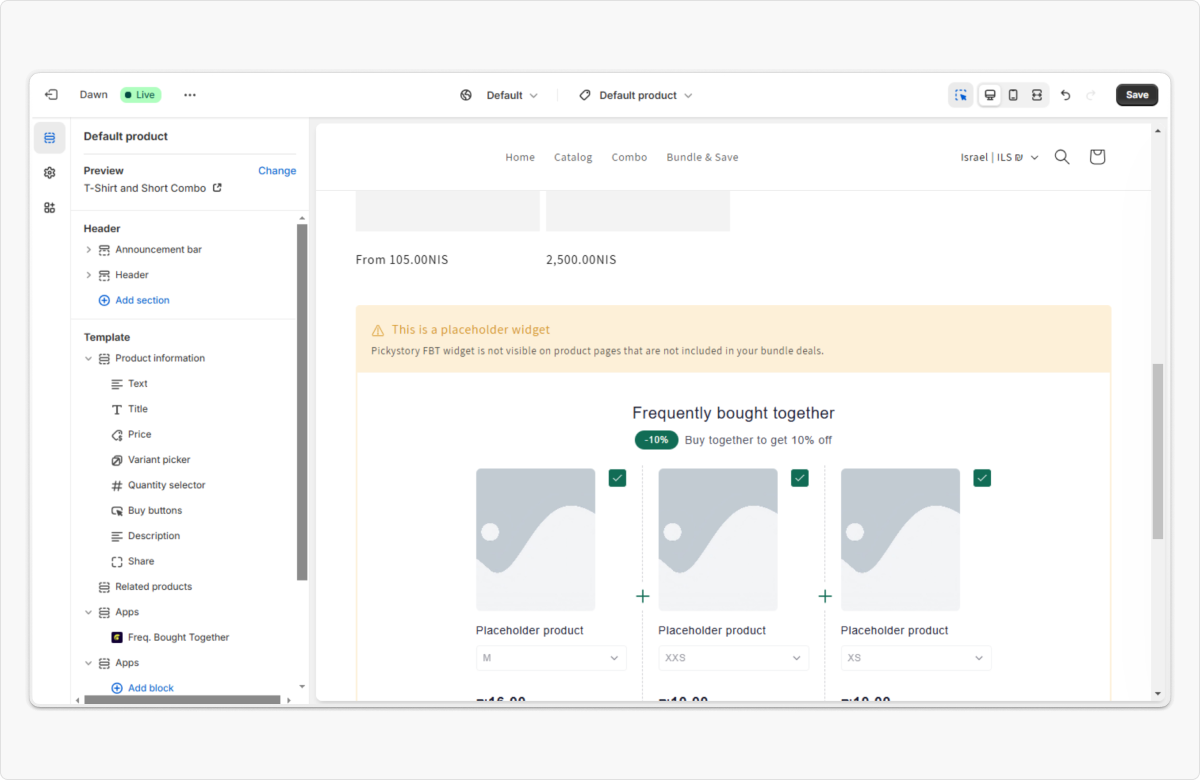Screen dimensions: 1200x780
Task: Toggle the inspector selection tool
Action: click(961, 95)
